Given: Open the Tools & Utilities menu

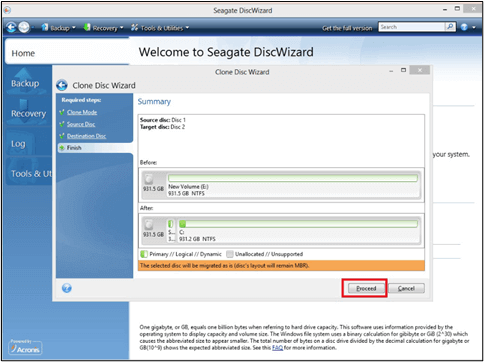Looking at the screenshot, I should click(160, 28).
